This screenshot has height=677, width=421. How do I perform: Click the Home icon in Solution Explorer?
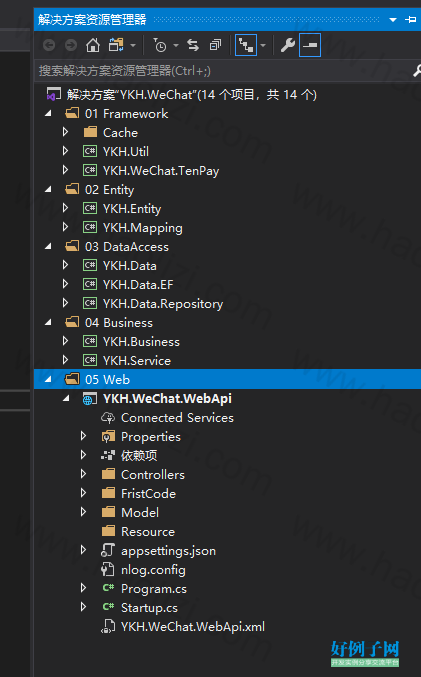[x=93, y=45]
